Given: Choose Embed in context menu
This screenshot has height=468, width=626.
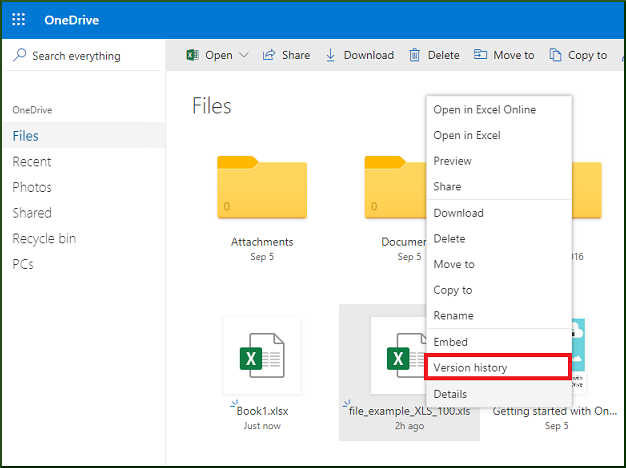Looking at the screenshot, I should (x=499, y=342).
